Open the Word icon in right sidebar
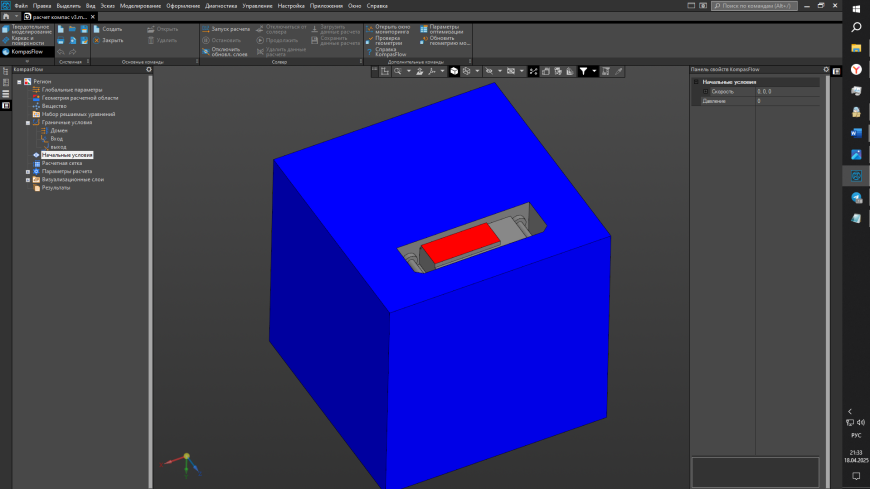This screenshot has width=870, height=489. [x=856, y=133]
